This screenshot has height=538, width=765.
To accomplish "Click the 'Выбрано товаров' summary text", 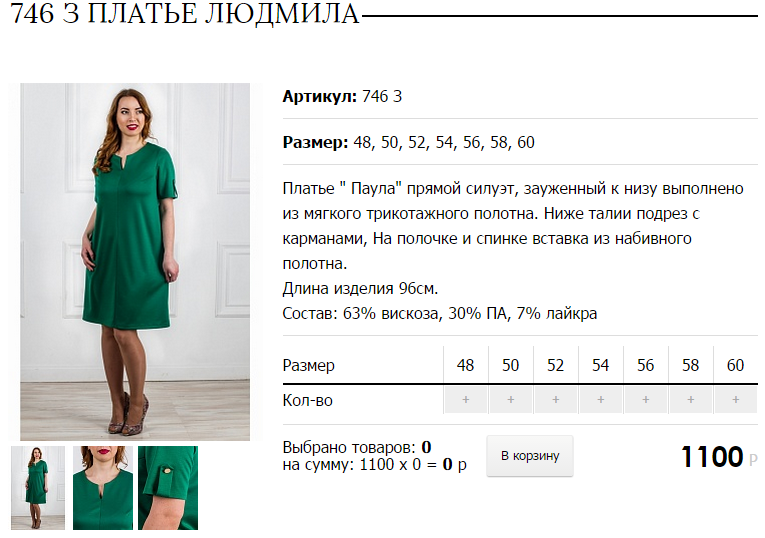I will (x=357, y=447).
